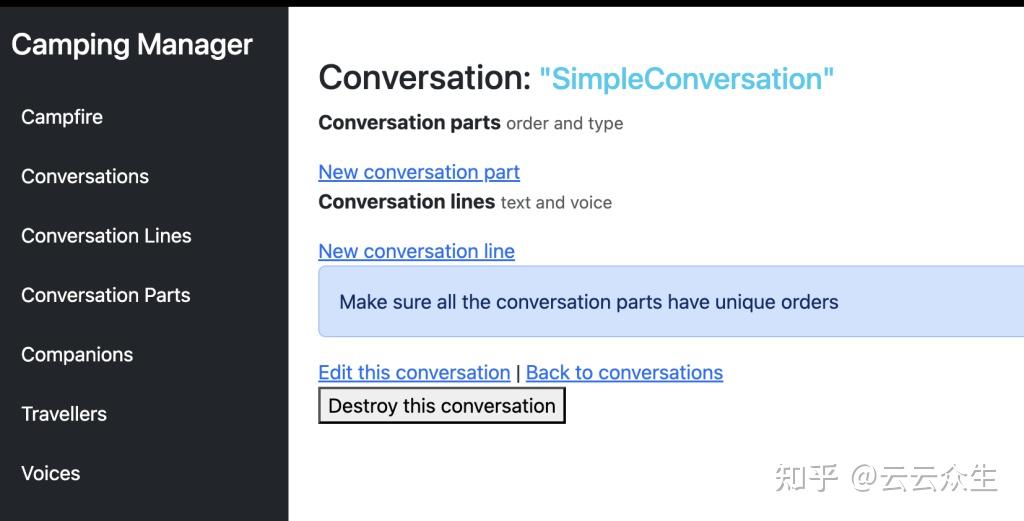
Task: Click the New conversation part link
Action: point(419,172)
